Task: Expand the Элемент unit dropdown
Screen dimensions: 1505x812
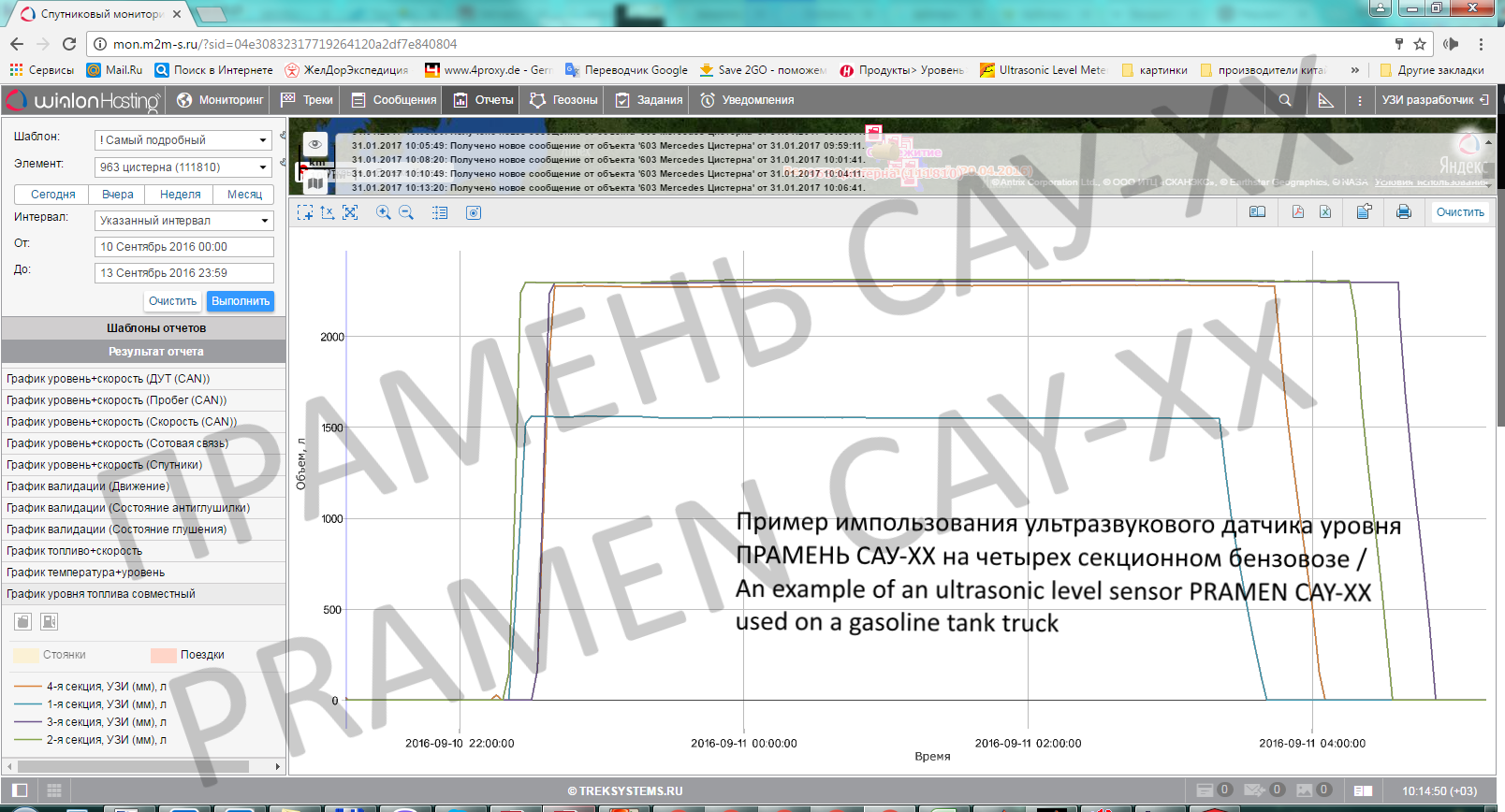Action: tap(183, 167)
